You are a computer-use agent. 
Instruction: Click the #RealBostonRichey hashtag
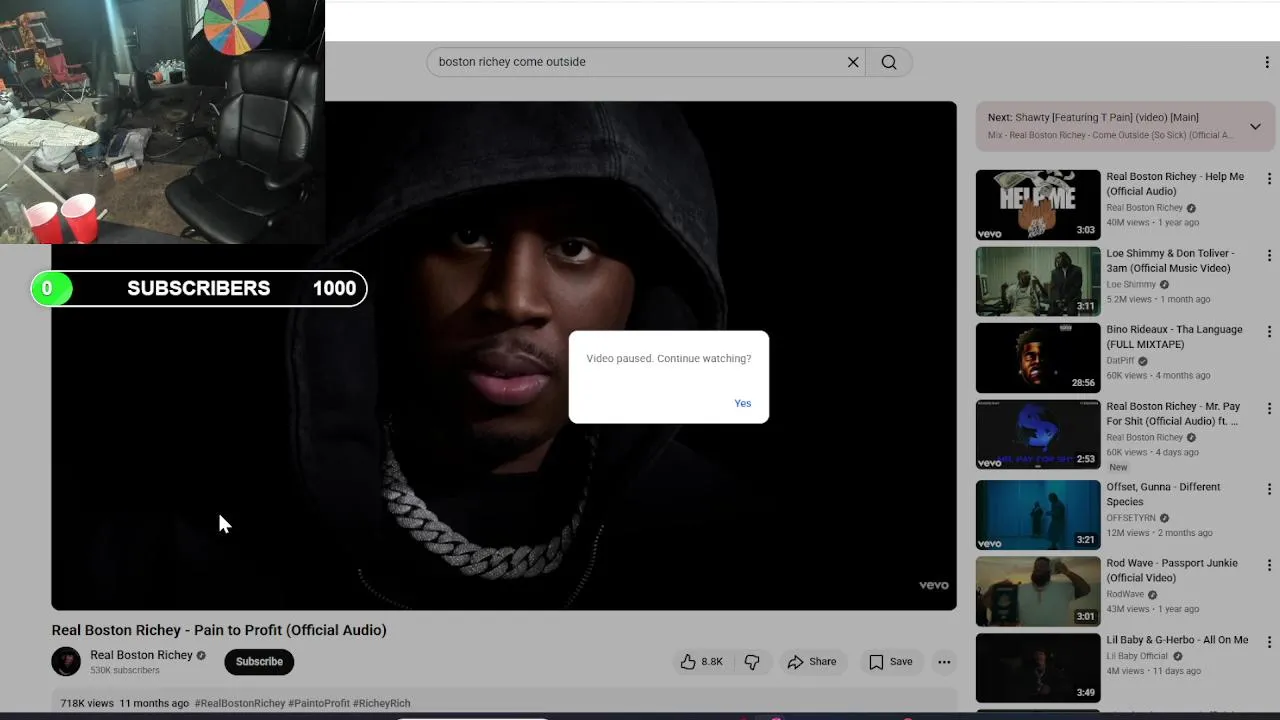tap(240, 703)
